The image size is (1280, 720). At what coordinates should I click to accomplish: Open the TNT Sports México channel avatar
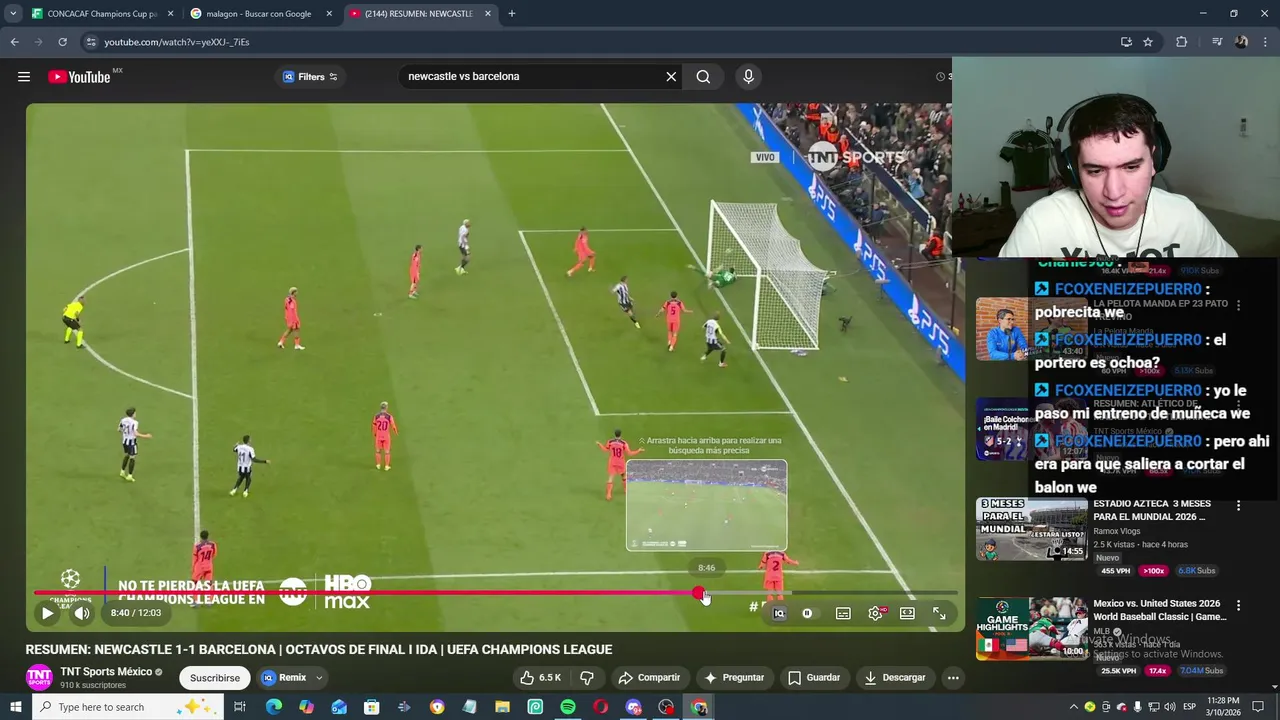[39, 677]
